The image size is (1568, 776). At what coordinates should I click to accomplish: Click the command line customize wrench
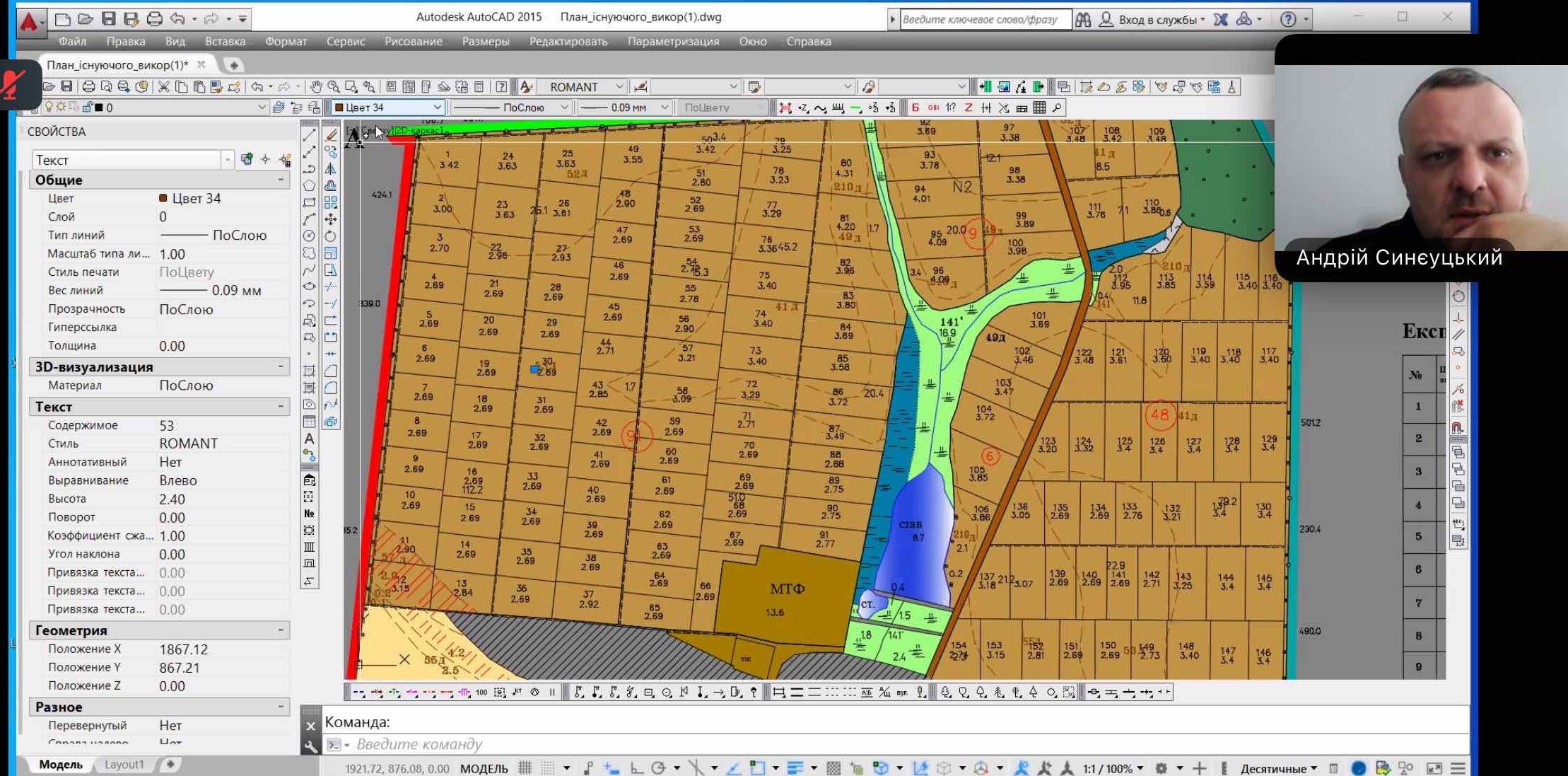tap(310, 746)
